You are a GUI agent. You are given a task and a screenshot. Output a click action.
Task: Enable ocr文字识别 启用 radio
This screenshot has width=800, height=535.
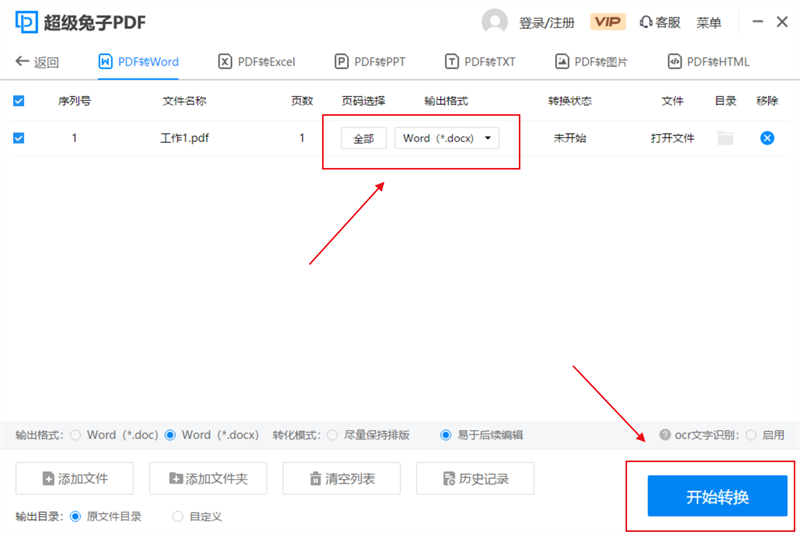(751, 435)
